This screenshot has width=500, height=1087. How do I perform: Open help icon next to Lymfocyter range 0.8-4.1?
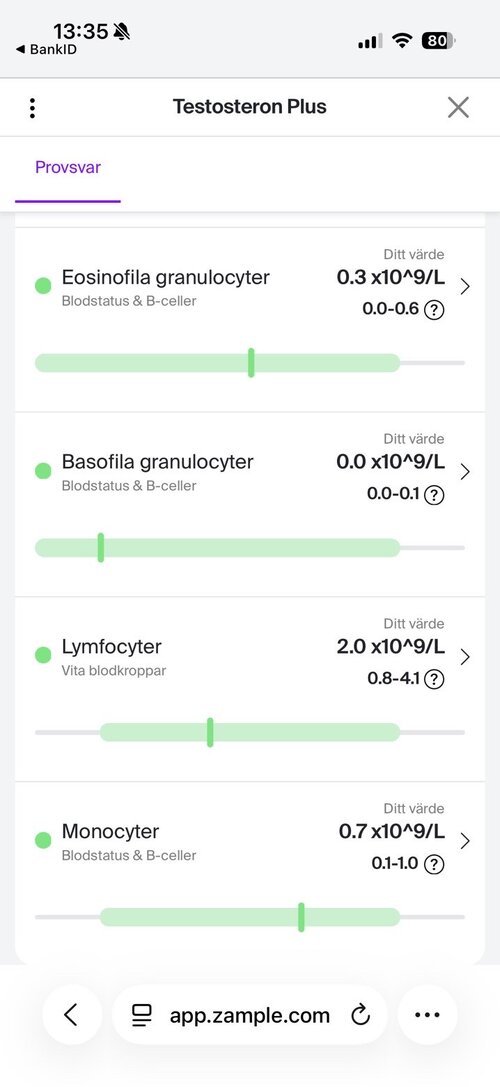434,679
